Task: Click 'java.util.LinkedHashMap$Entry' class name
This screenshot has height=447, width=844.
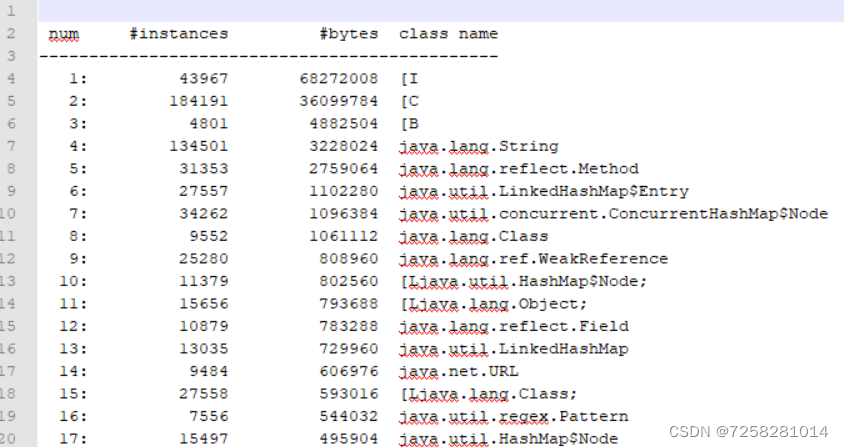Action: tap(544, 192)
